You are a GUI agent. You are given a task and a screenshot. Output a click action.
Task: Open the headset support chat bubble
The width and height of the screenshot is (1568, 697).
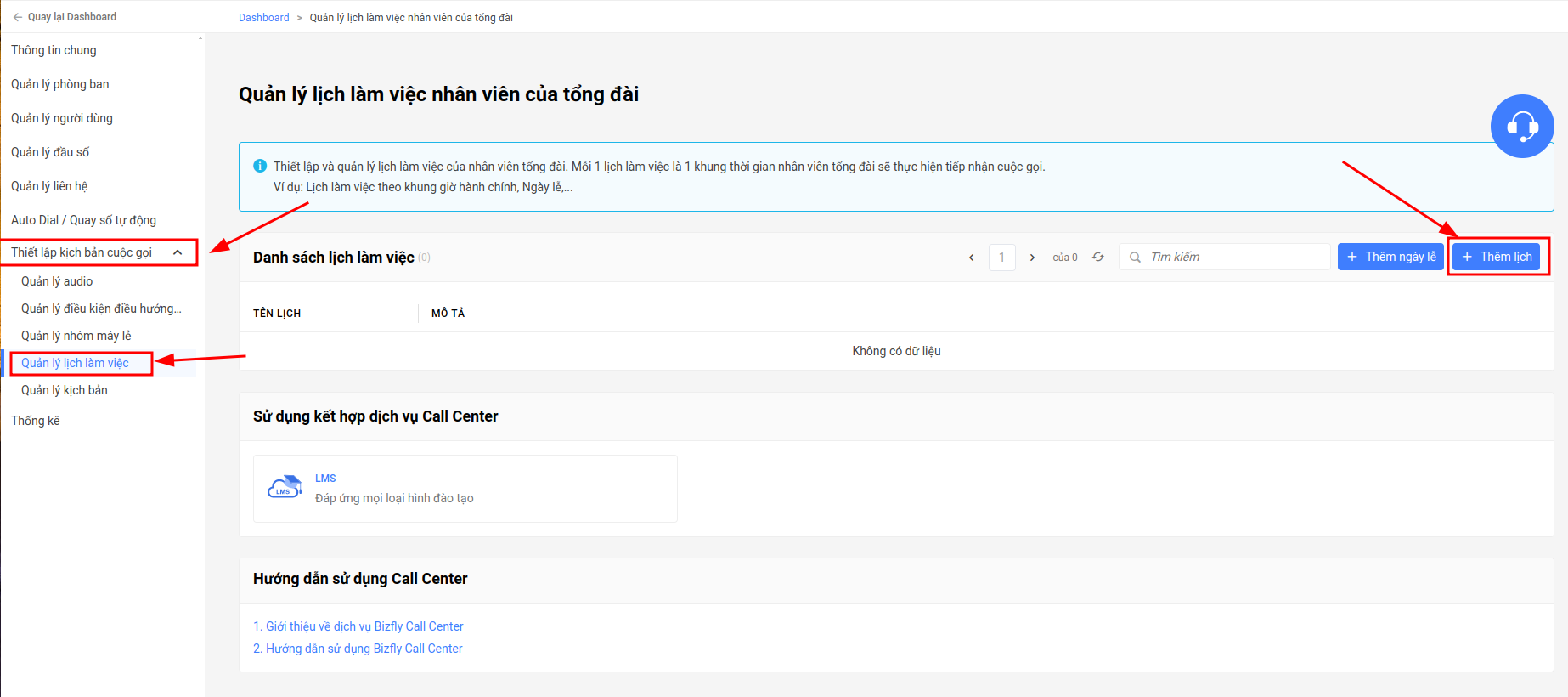(x=1522, y=126)
